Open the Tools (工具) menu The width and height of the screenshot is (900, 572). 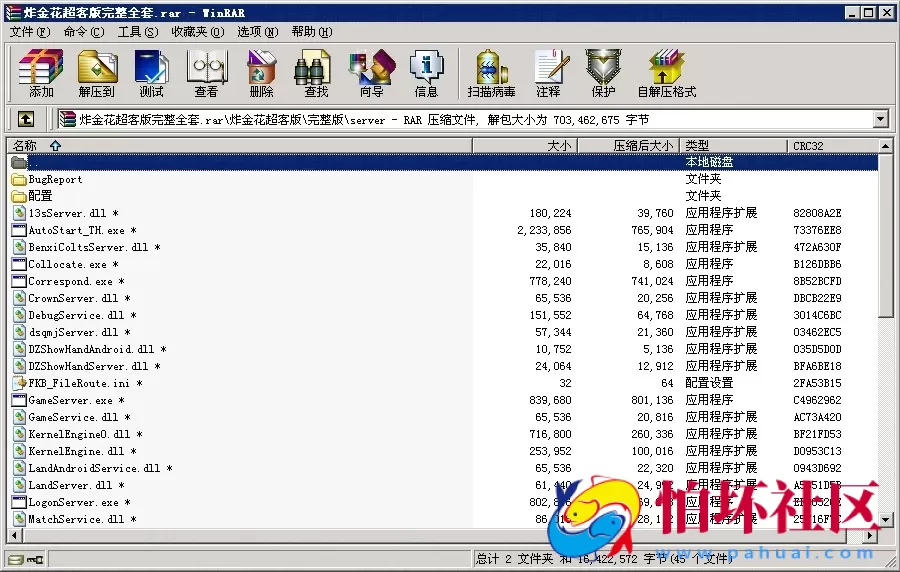click(x=138, y=32)
